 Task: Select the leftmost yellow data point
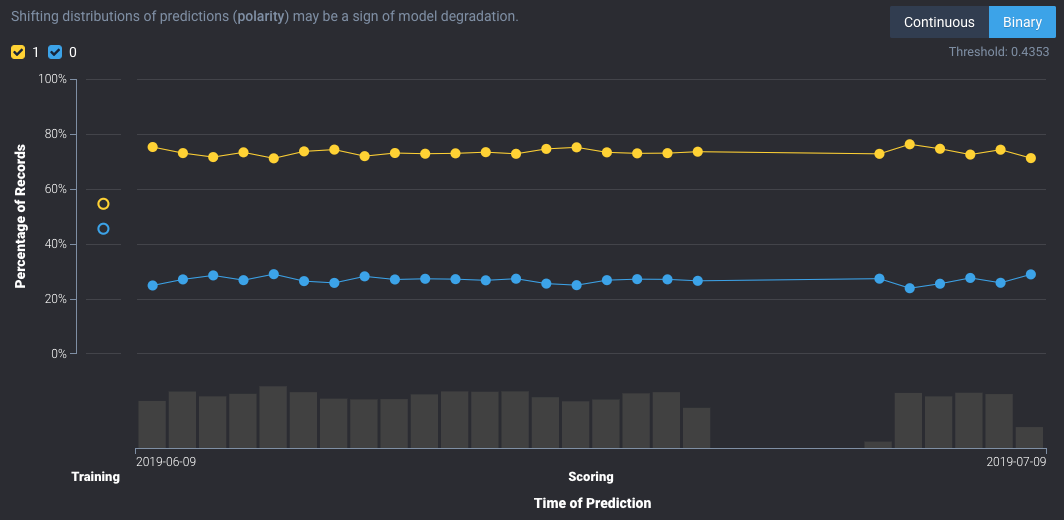153,147
